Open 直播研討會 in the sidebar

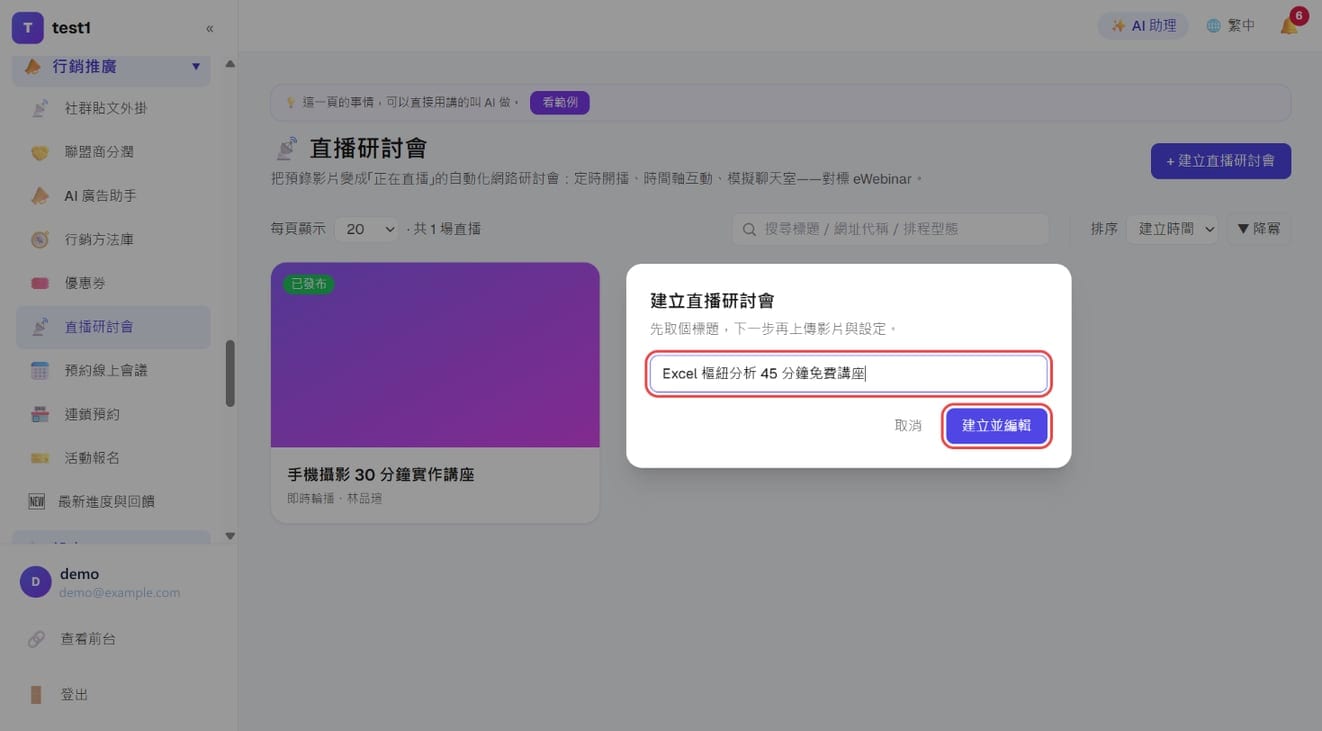(113, 327)
